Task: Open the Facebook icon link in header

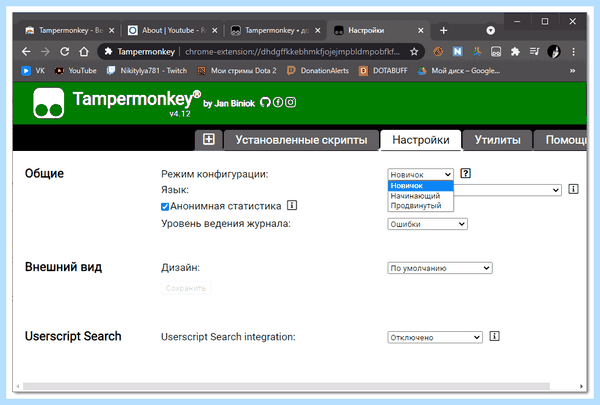Action: click(x=278, y=103)
